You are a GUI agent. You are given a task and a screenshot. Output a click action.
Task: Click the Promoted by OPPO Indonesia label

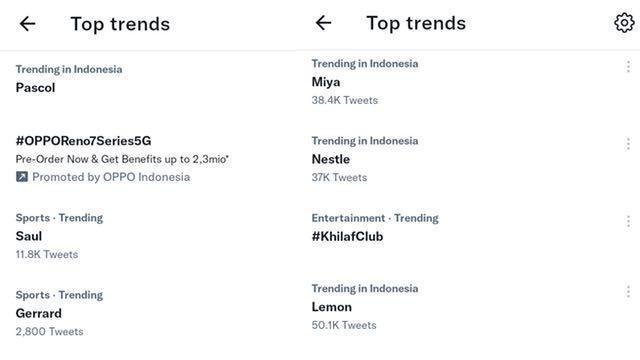(111, 177)
